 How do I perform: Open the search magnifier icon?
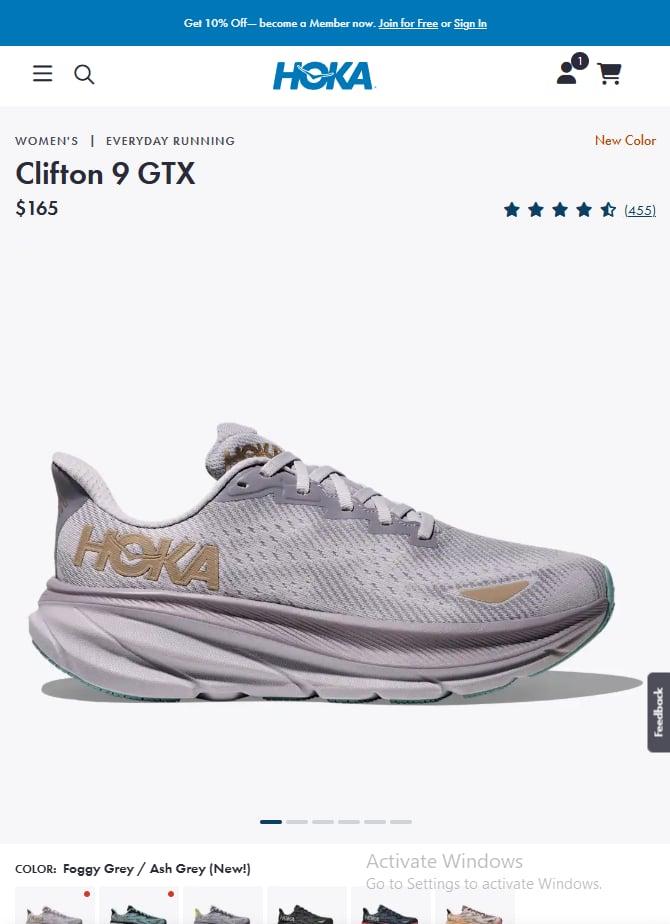pos(84,74)
